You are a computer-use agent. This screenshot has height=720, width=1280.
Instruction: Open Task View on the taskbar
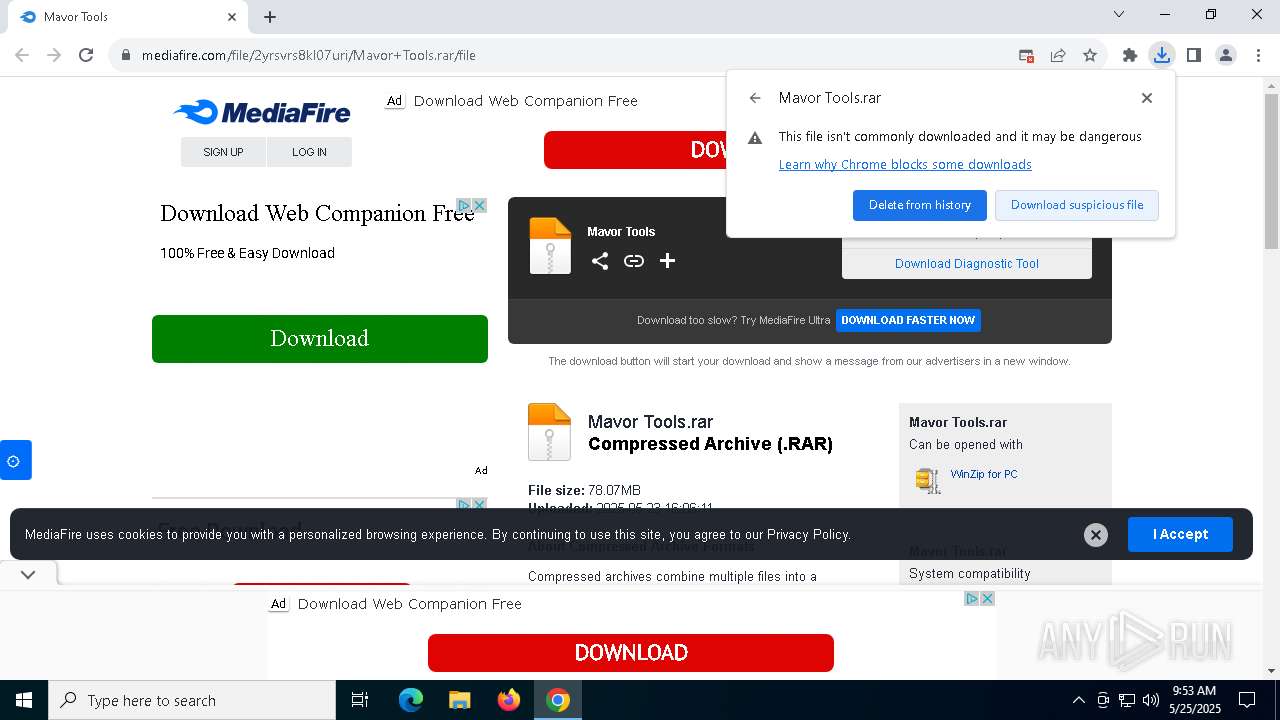pyautogui.click(x=360, y=700)
